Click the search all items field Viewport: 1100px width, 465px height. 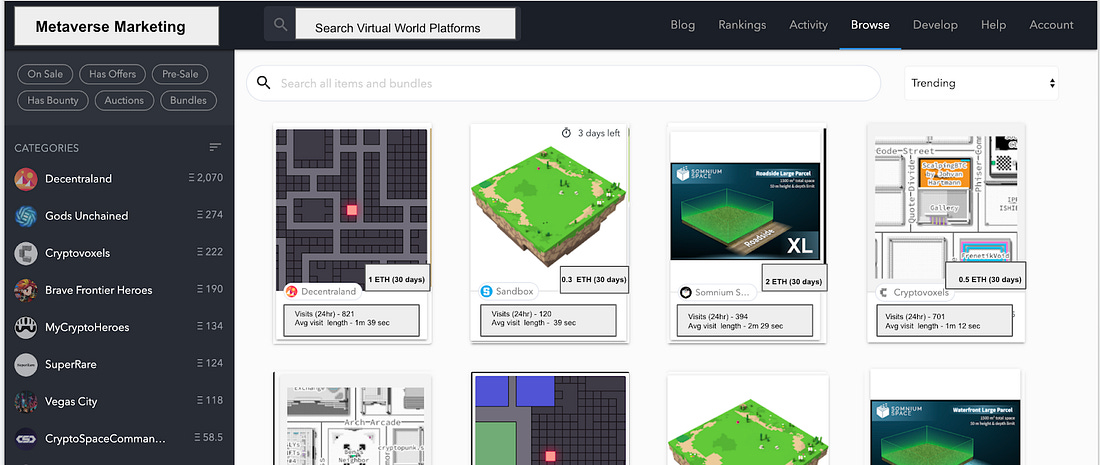[570, 83]
